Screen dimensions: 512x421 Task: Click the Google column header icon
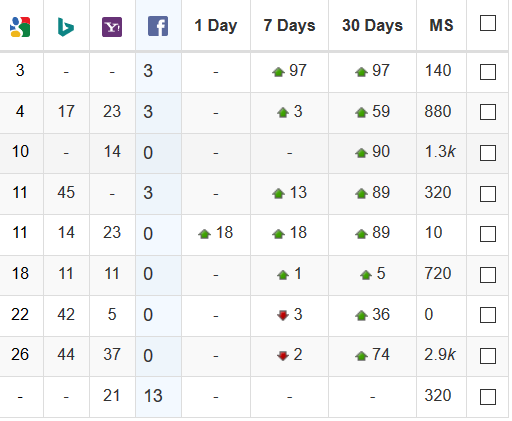pos(20,27)
